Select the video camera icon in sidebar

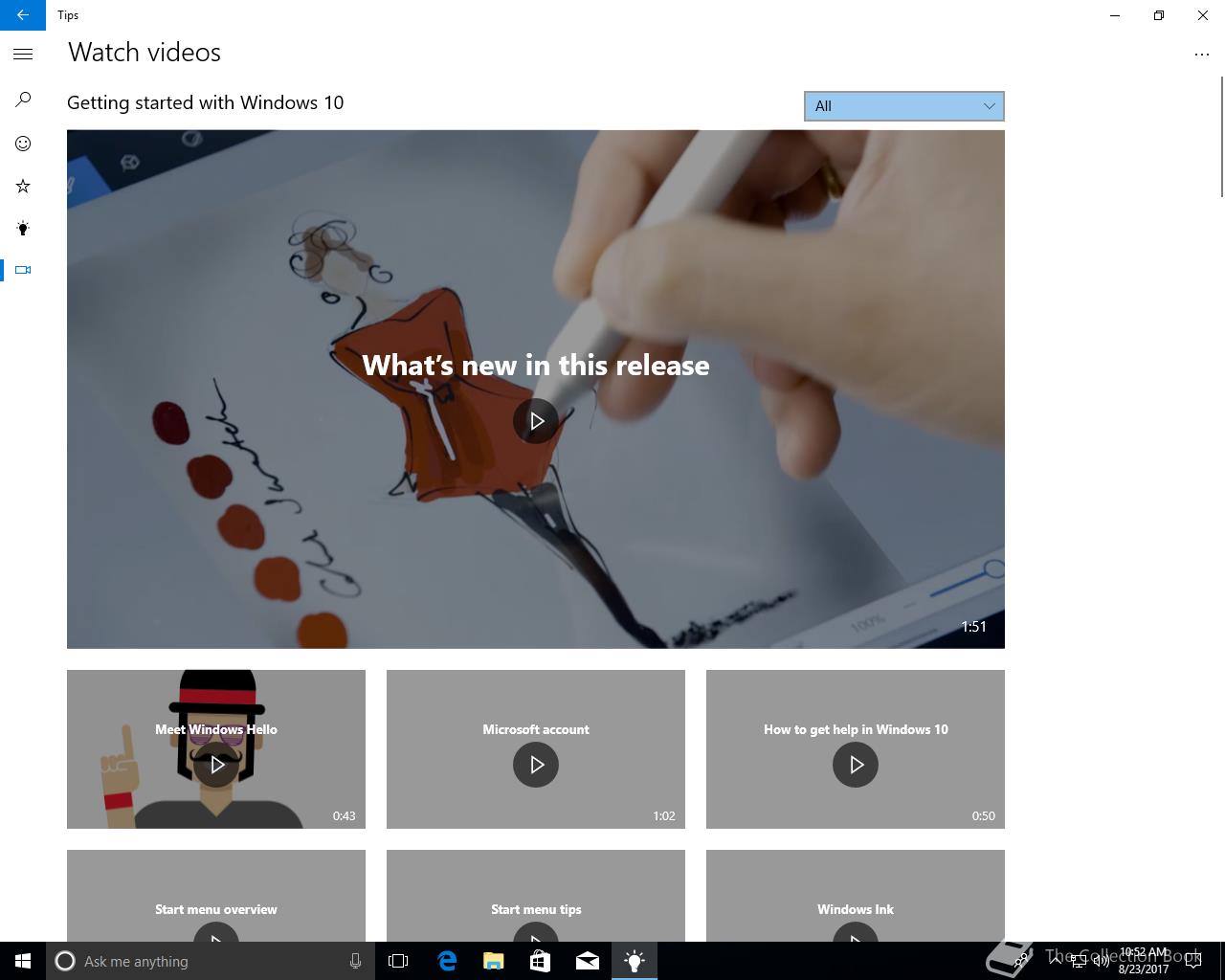click(x=23, y=270)
